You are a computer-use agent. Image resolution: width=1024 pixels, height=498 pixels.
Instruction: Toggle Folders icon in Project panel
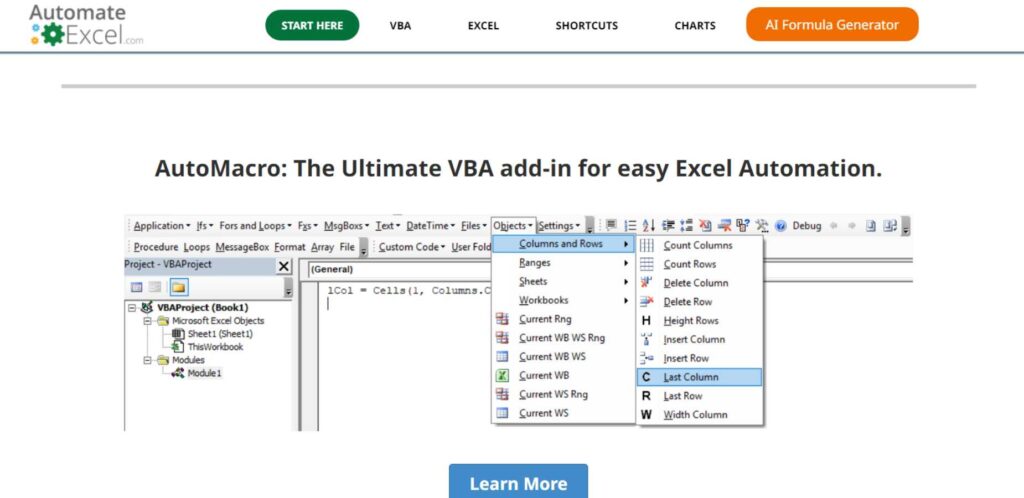178,287
